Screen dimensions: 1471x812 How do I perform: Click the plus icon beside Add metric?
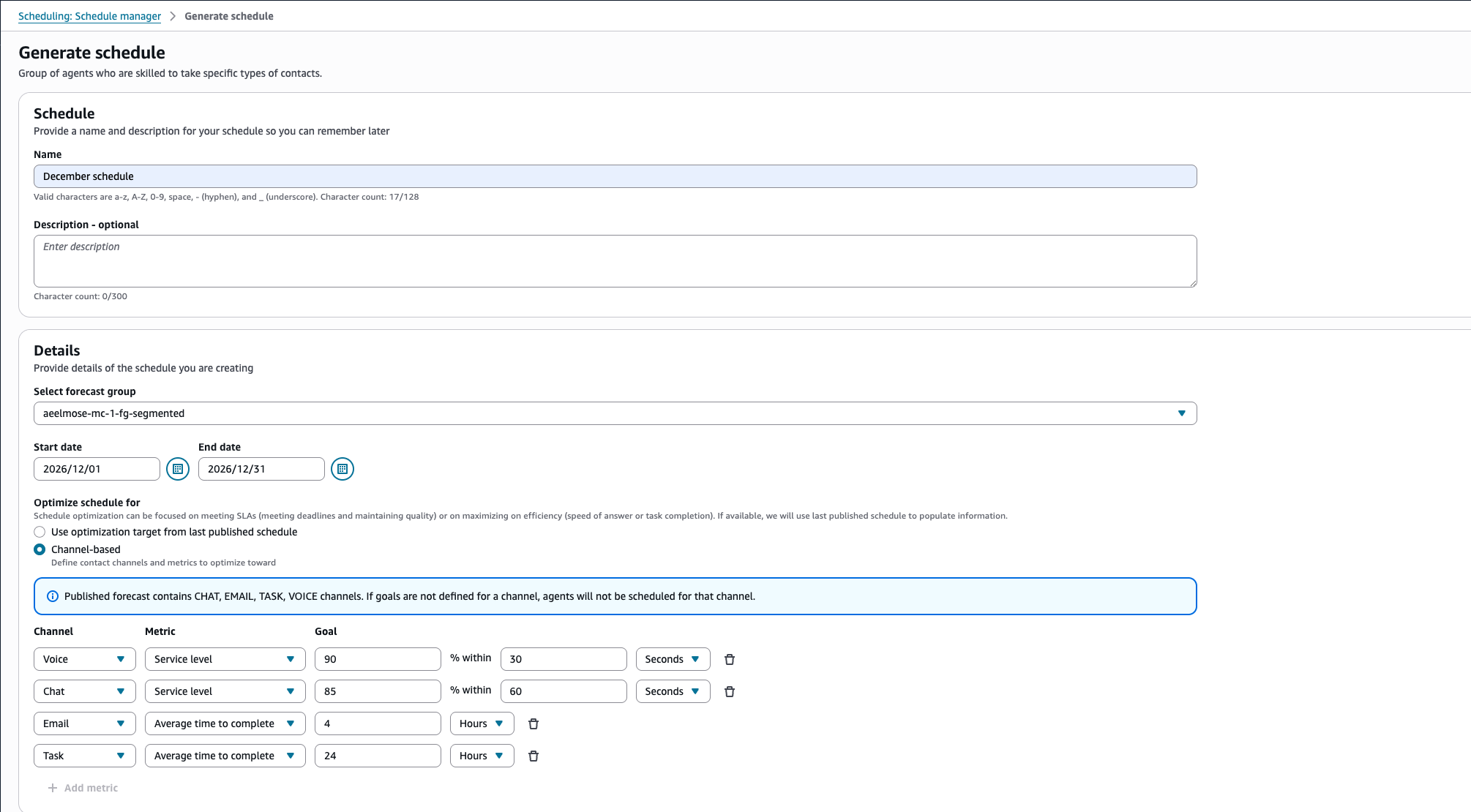pos(53,788)
